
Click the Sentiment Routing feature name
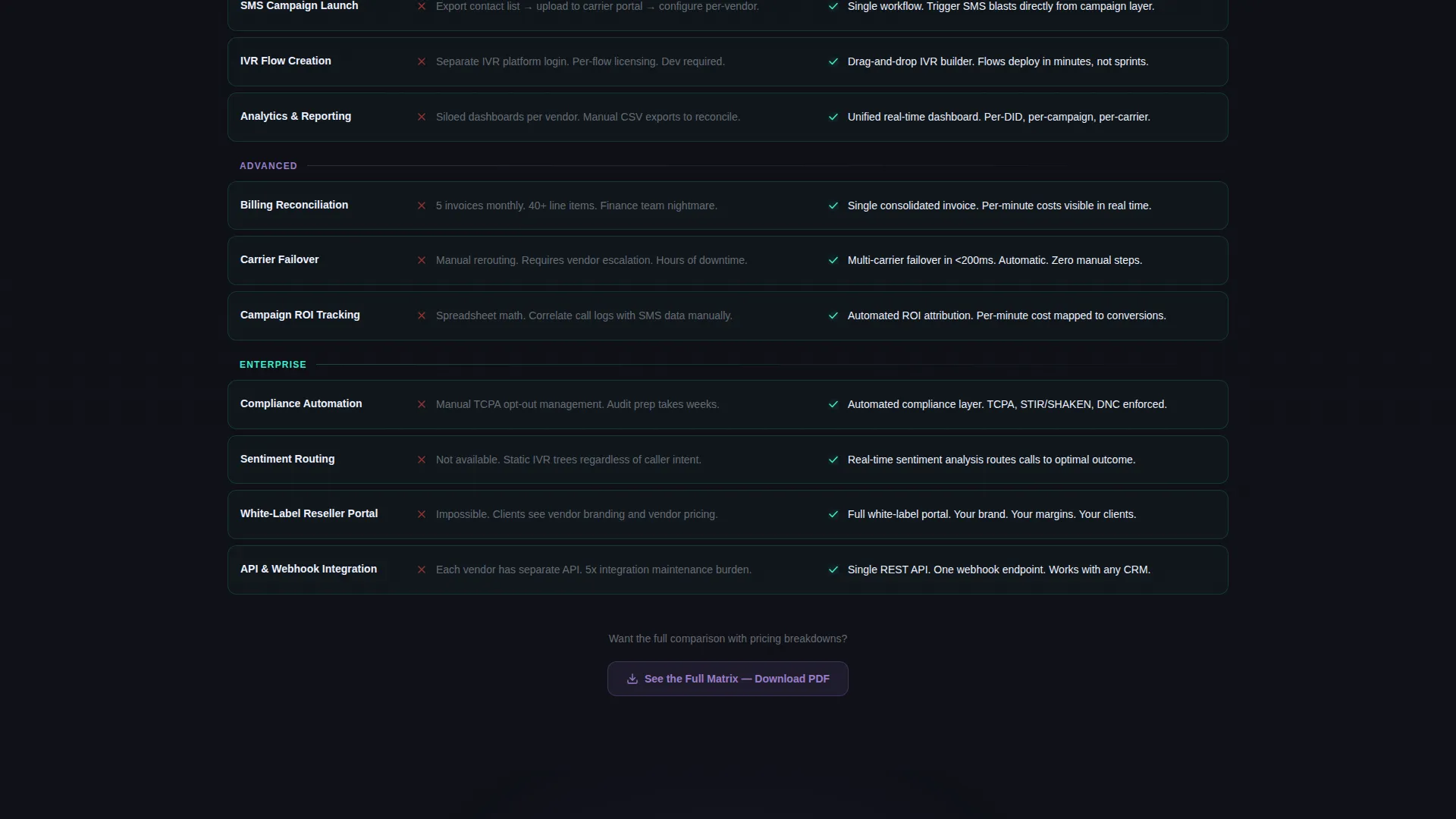pos(287,459)
